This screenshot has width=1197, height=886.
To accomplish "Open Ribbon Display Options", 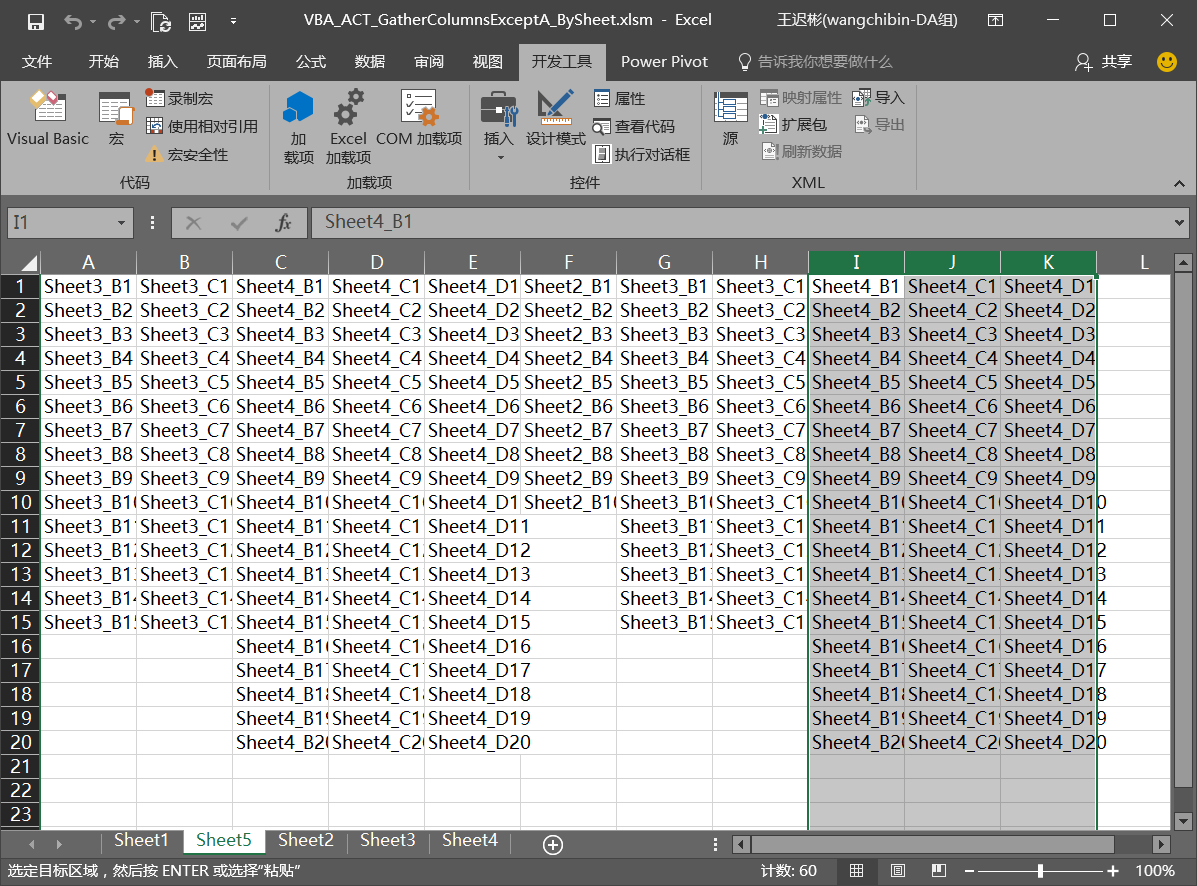I will click(x=995, y=21).
